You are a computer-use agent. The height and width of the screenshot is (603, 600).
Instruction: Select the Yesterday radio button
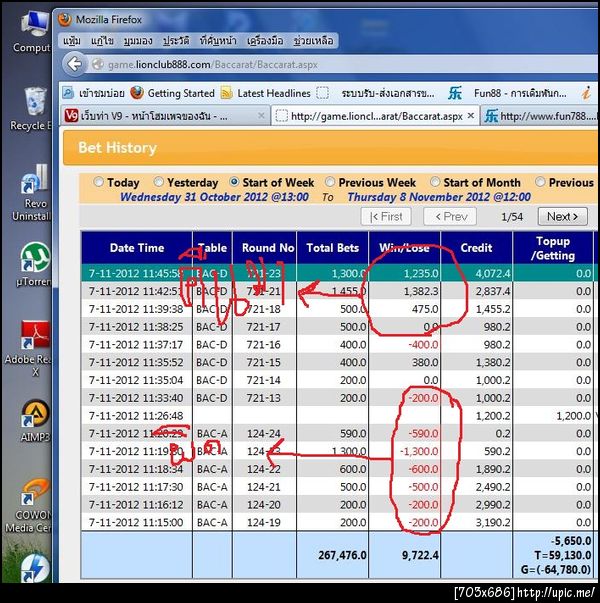point(158,182)
